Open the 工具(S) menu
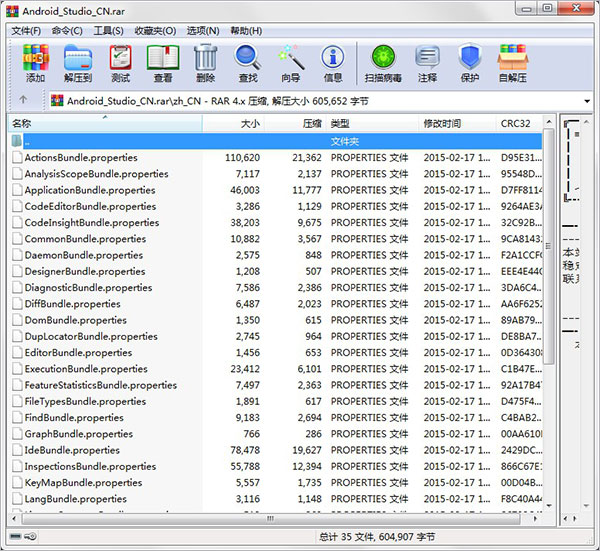The width and height of the screenshot is (600, 551). (108, 31)
